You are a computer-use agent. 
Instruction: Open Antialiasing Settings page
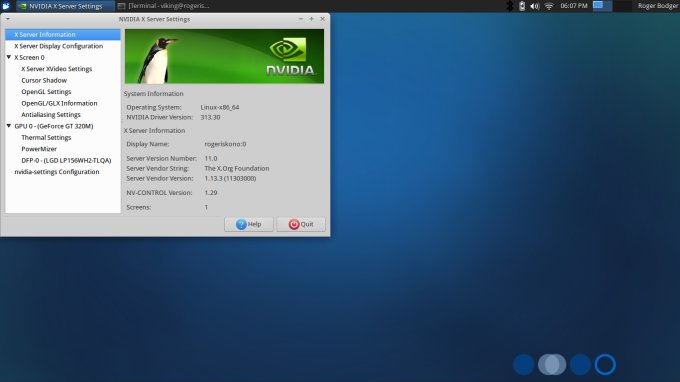51,115
